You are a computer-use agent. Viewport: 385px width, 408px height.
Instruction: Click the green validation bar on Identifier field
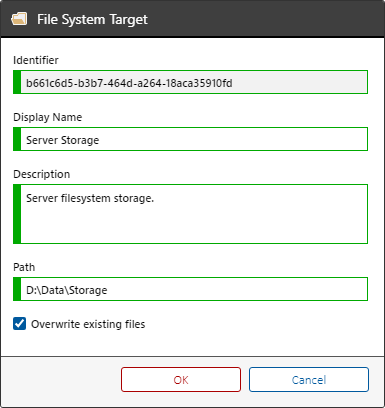point(17,82)
